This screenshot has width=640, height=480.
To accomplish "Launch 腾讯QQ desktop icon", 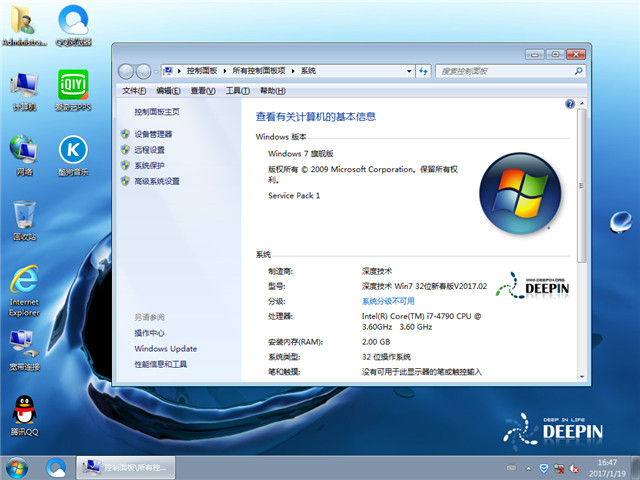I will point(24,416).
